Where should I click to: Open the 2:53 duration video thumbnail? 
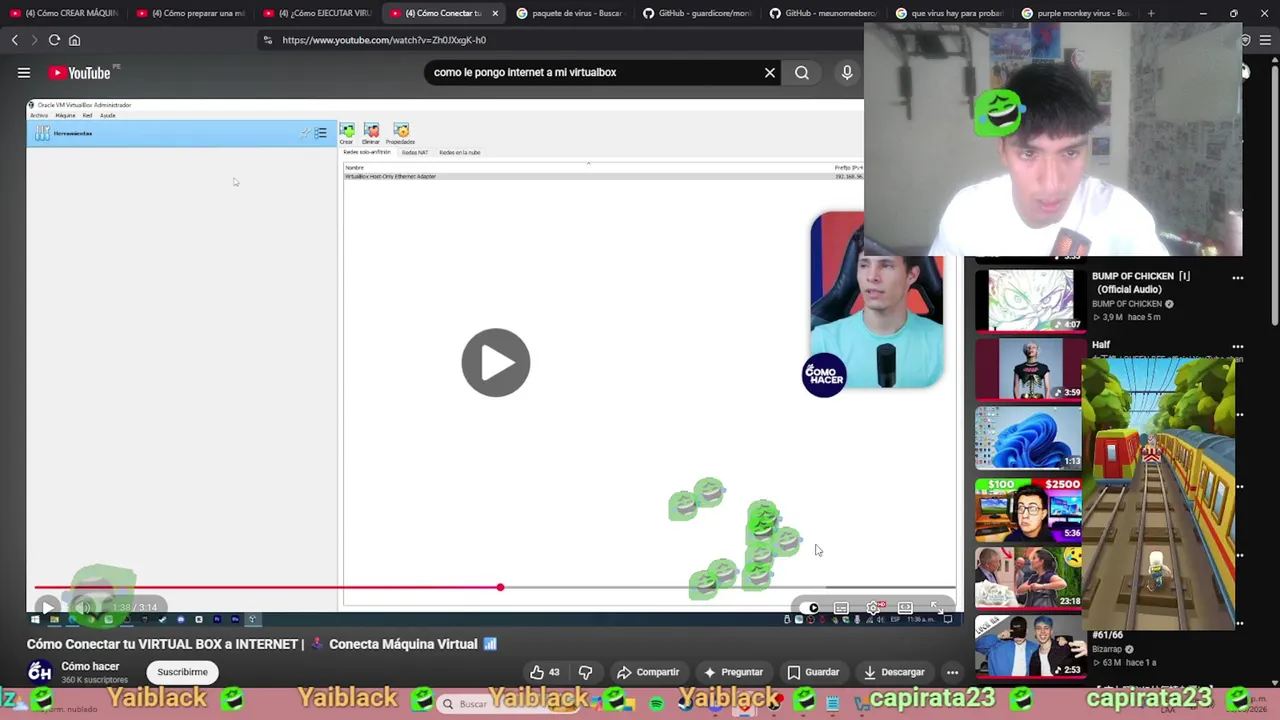pos(1029,647)
